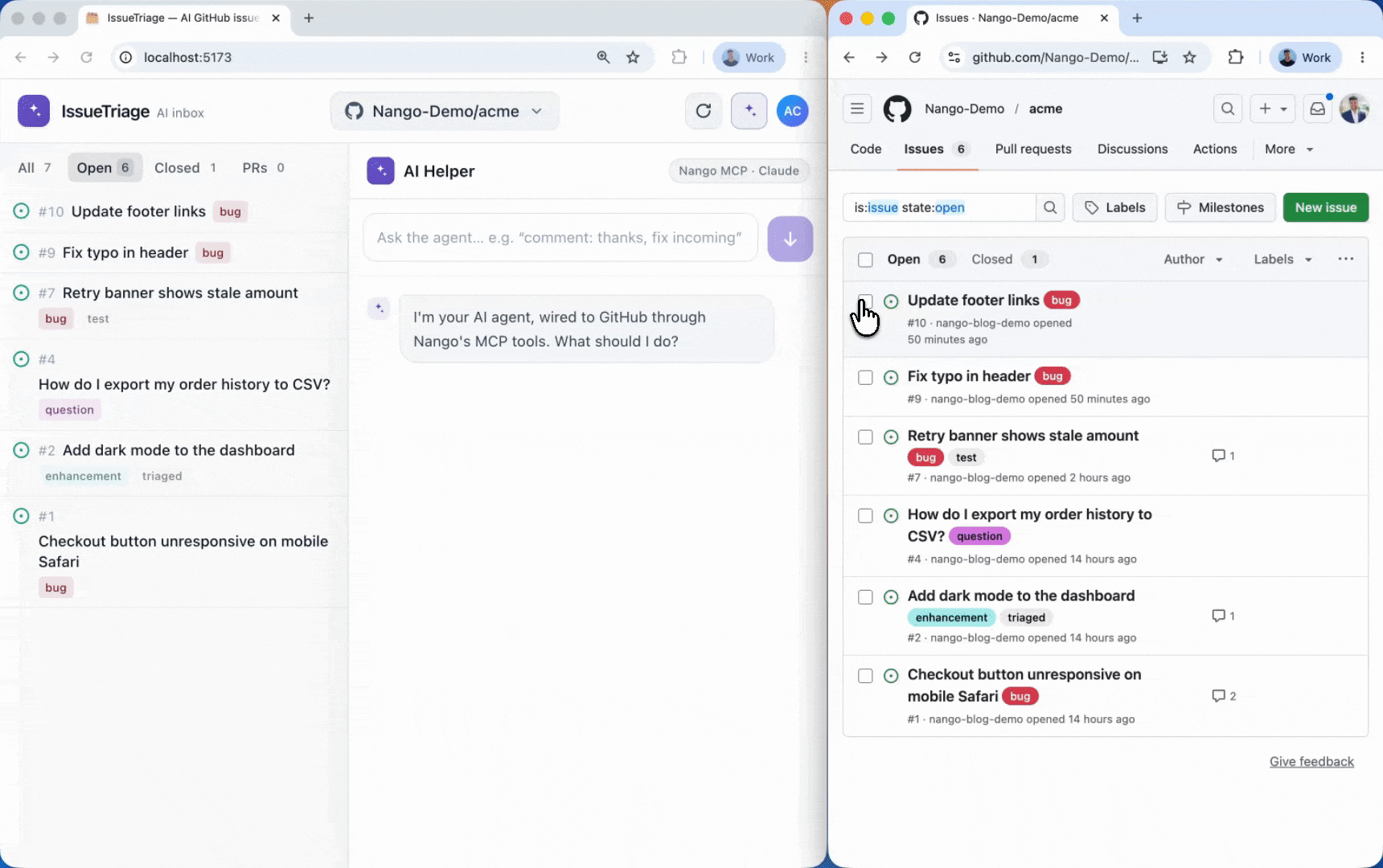Click the Labels button beside the search field
The height and width of the screenshot is (868, 1383).
pos(1115,207)
